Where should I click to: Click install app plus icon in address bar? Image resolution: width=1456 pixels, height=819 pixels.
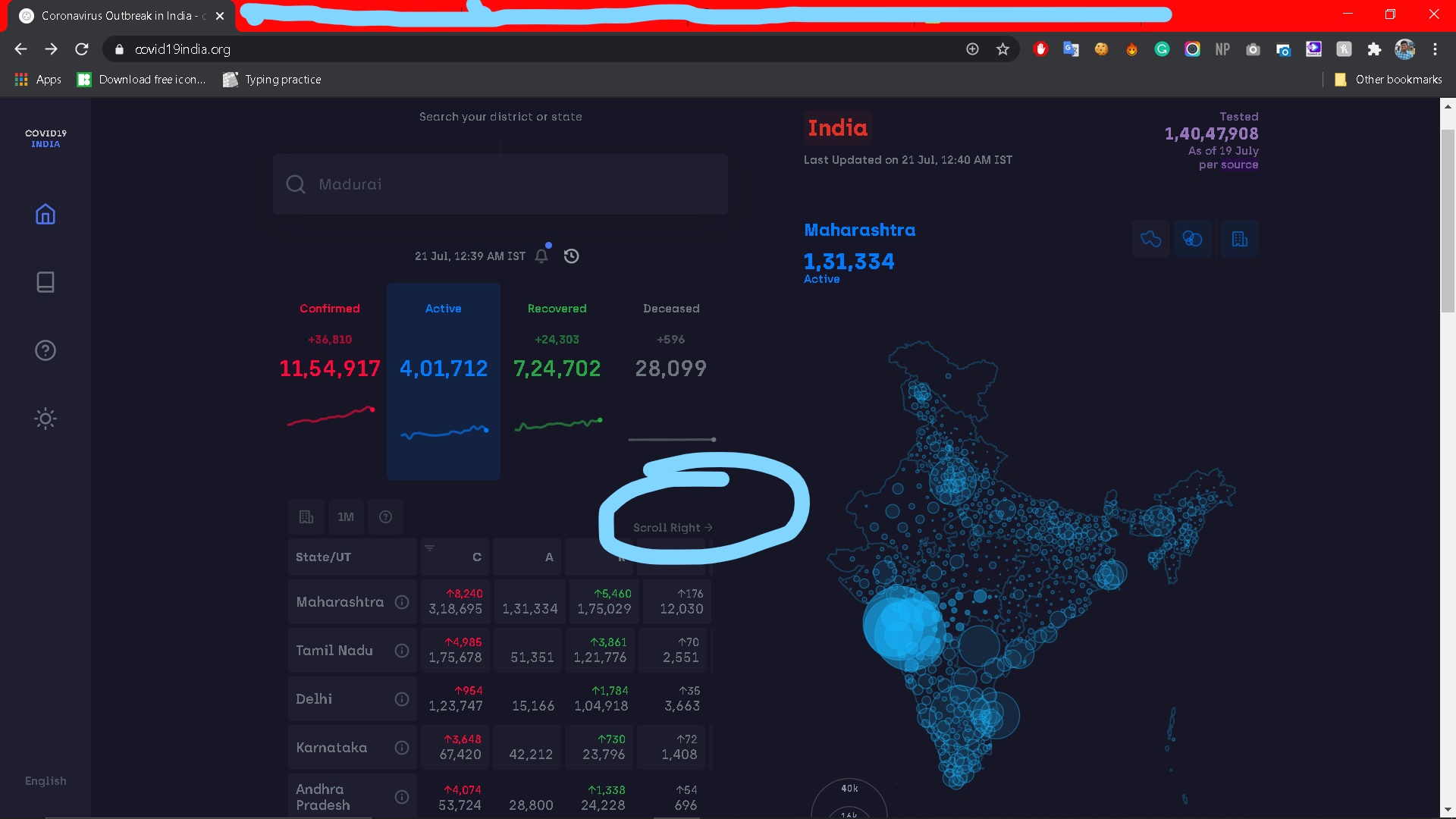click(972, 49)
